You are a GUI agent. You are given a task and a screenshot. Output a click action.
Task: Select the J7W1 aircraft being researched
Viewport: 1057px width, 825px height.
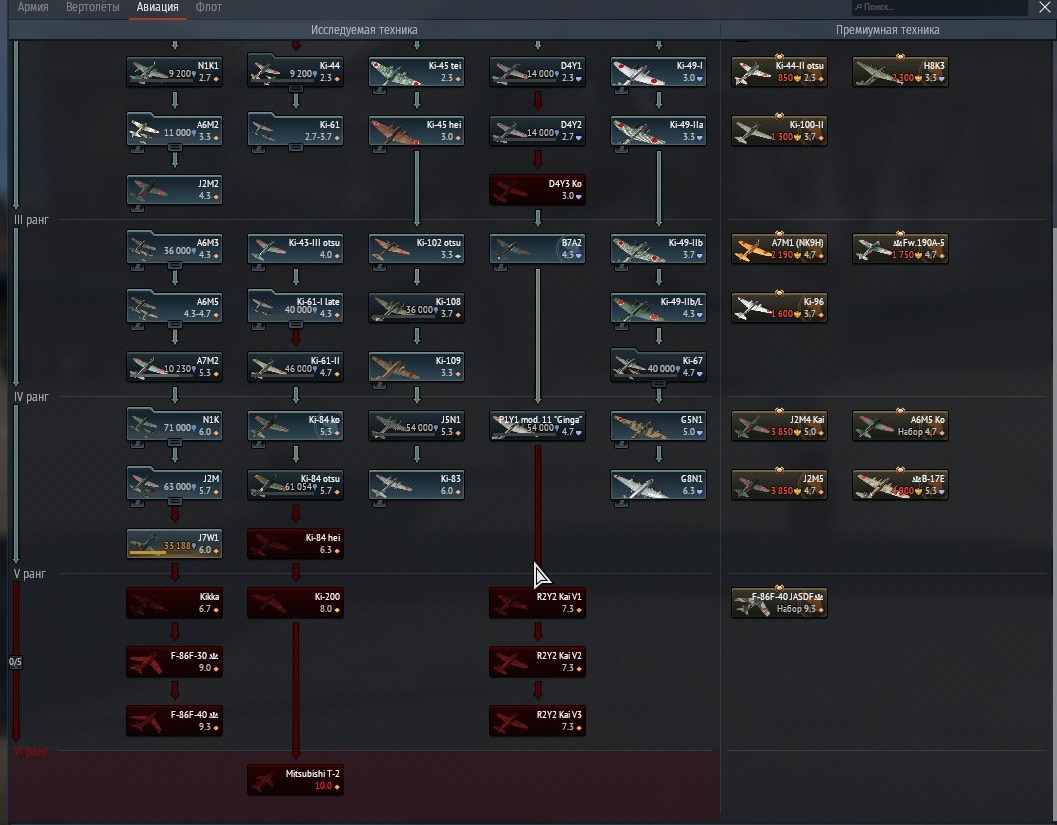(175, 543)
